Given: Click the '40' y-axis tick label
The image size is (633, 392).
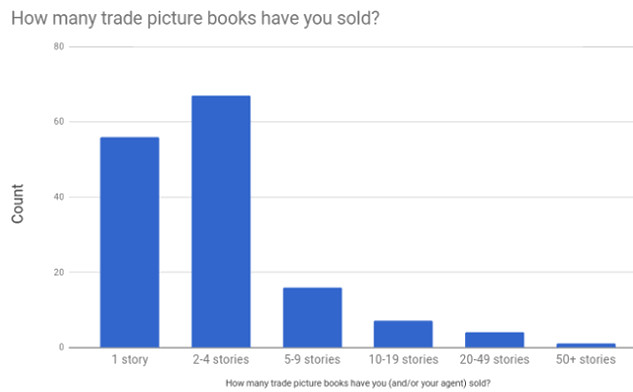Looking at the screenshot, I should [59, 197].
